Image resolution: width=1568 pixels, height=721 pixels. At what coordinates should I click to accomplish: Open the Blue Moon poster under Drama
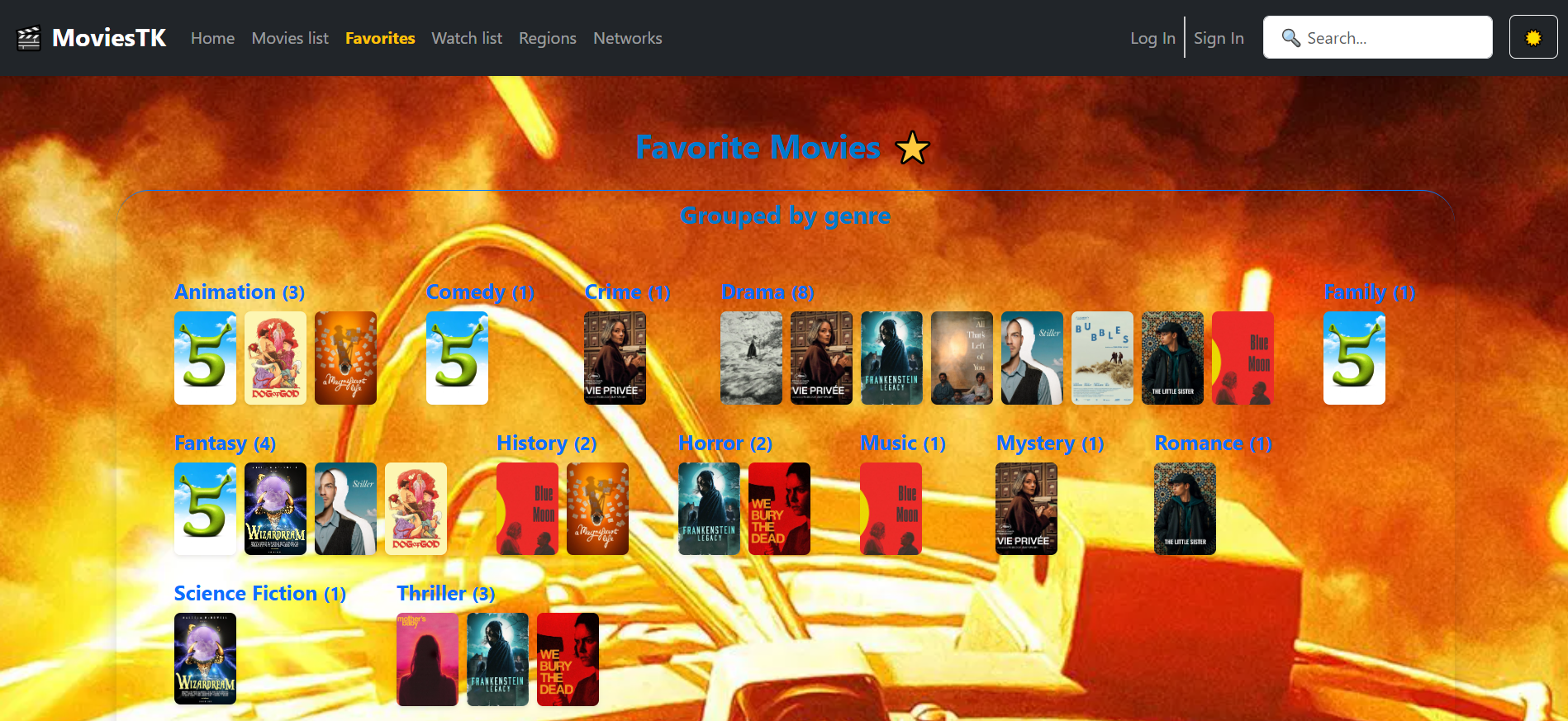pyautogui.click(x=1243, y=358)
